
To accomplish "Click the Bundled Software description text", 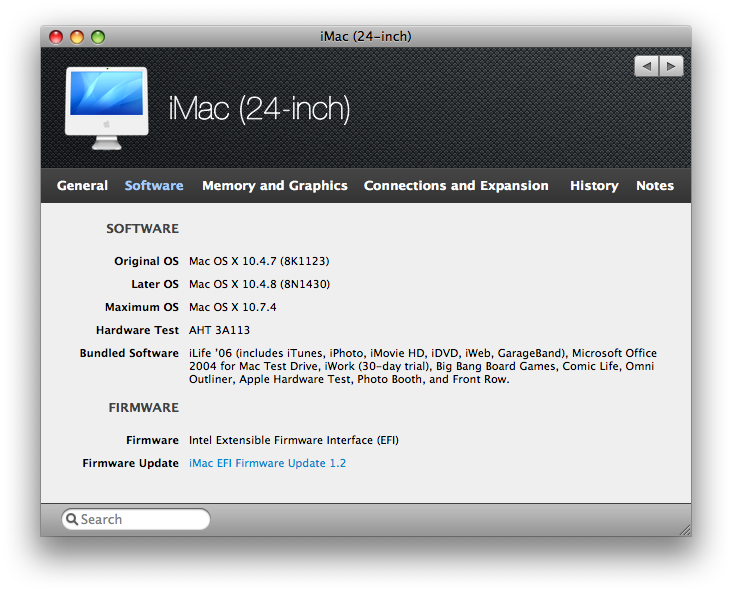I will click(x=422, y=366).
